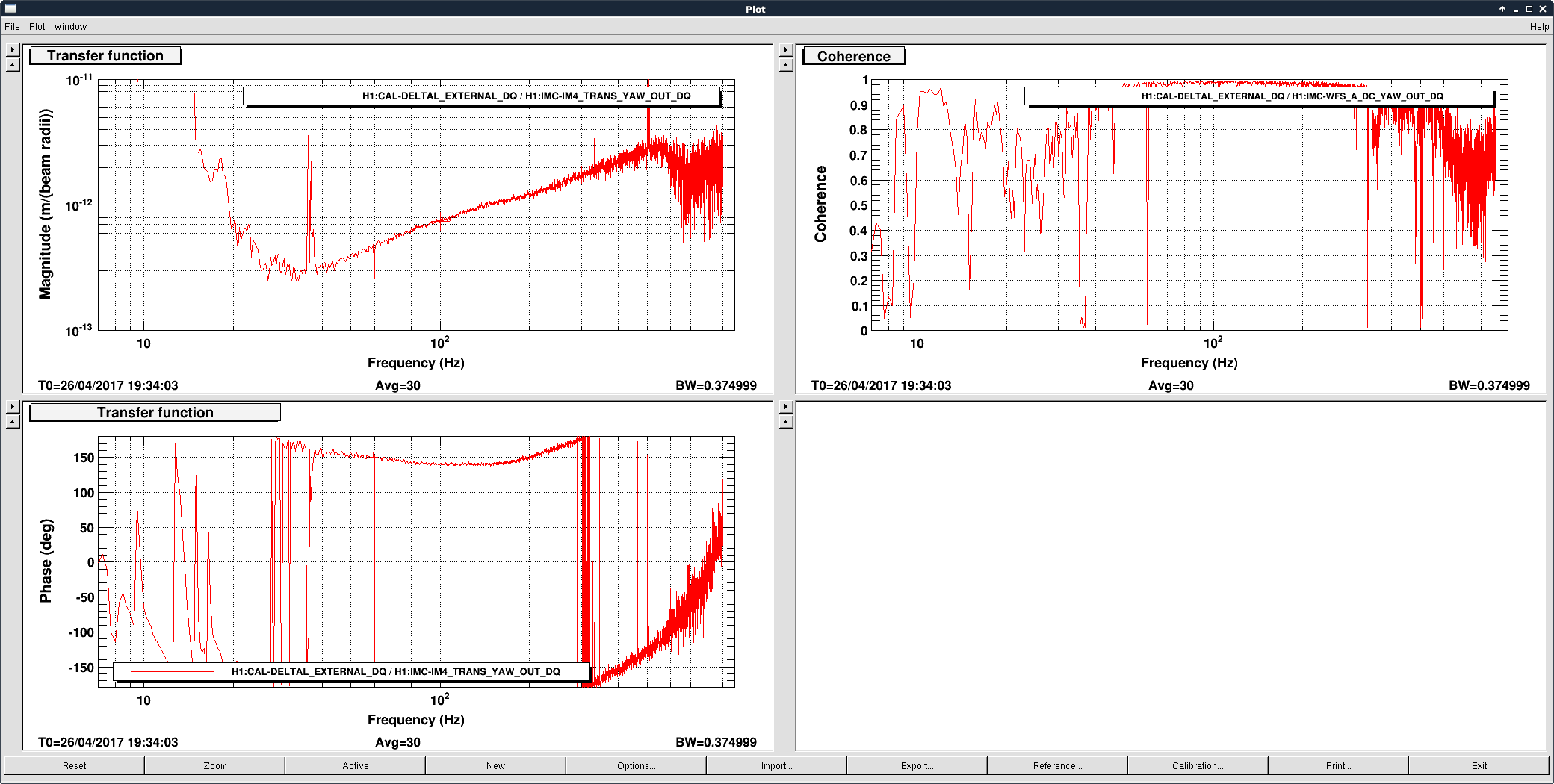Click the window menu icon in title bar
Image resolution: width=1554 pixels, height=784 pixels.
(x=10, y=9)
